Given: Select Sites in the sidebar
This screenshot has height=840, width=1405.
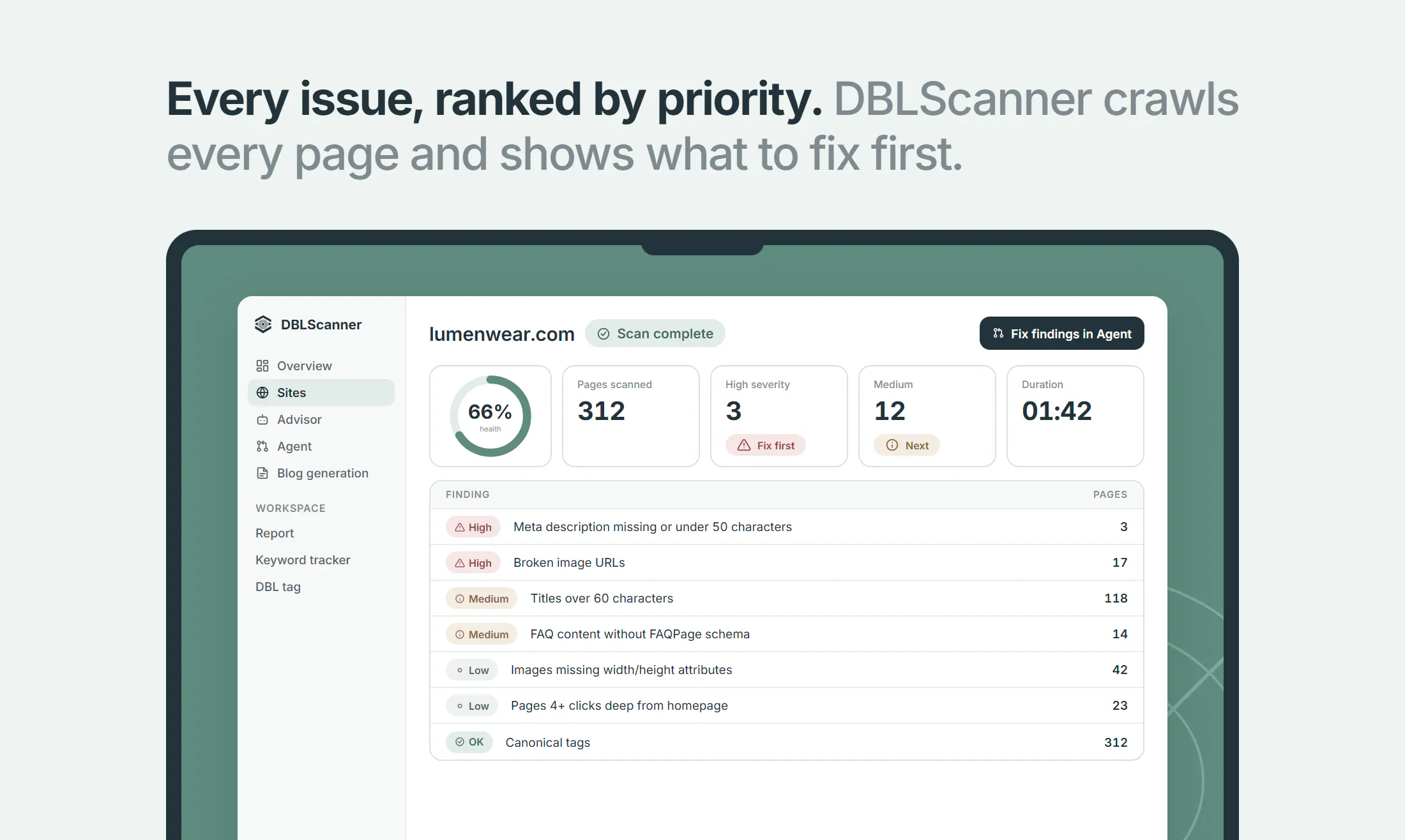Looking at the screenshot, I should point(321,393).
